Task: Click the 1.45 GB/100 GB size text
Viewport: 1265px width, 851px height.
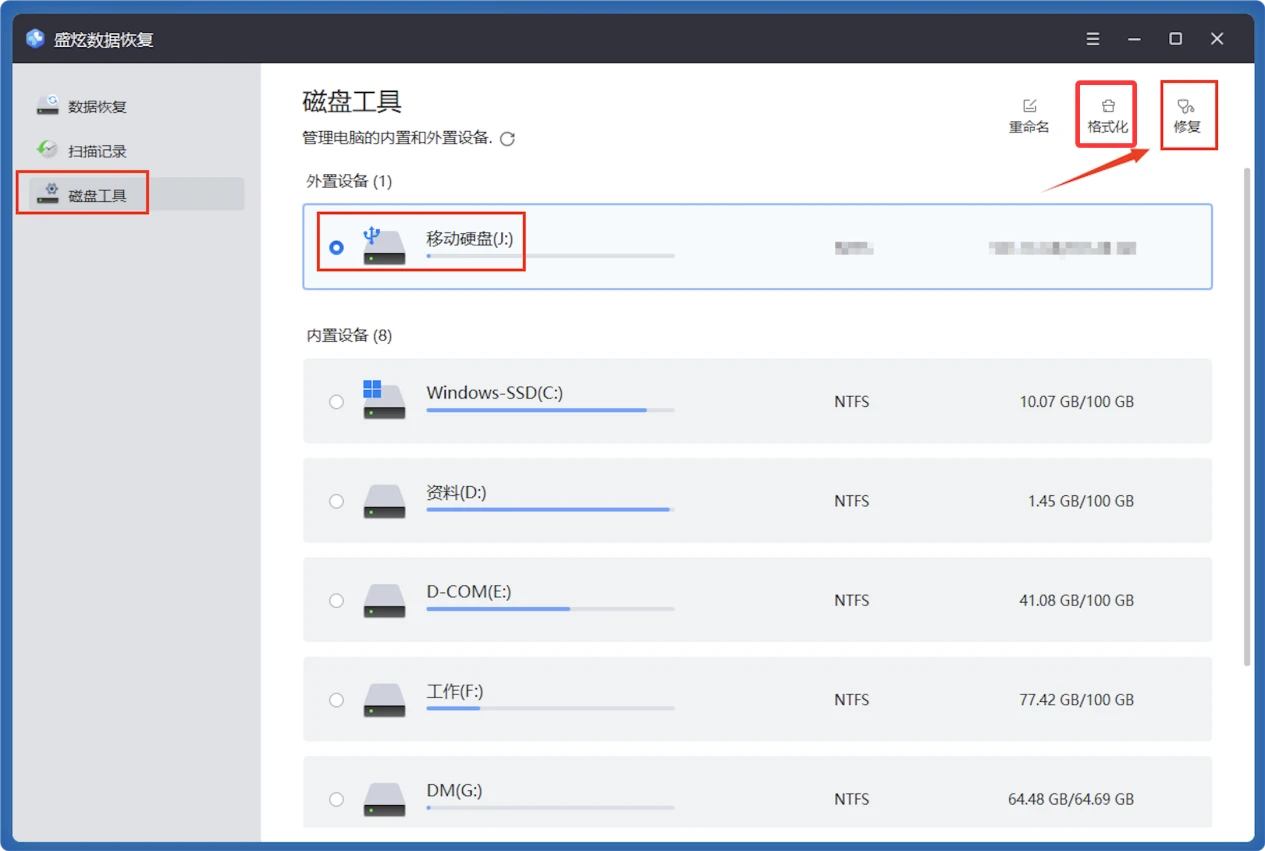Action: (x=1081, y=501)
